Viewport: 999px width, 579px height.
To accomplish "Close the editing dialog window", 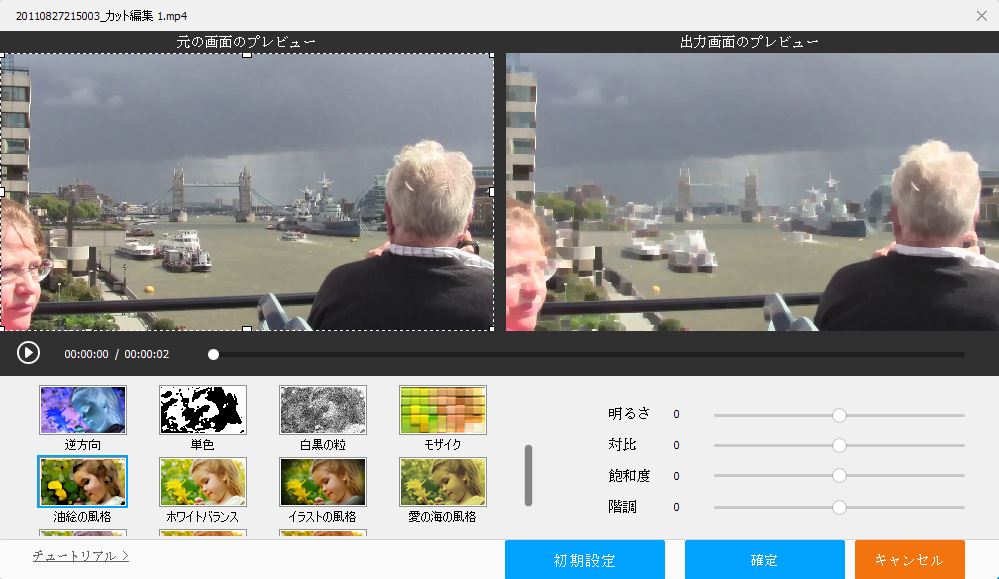I will 981,15.
